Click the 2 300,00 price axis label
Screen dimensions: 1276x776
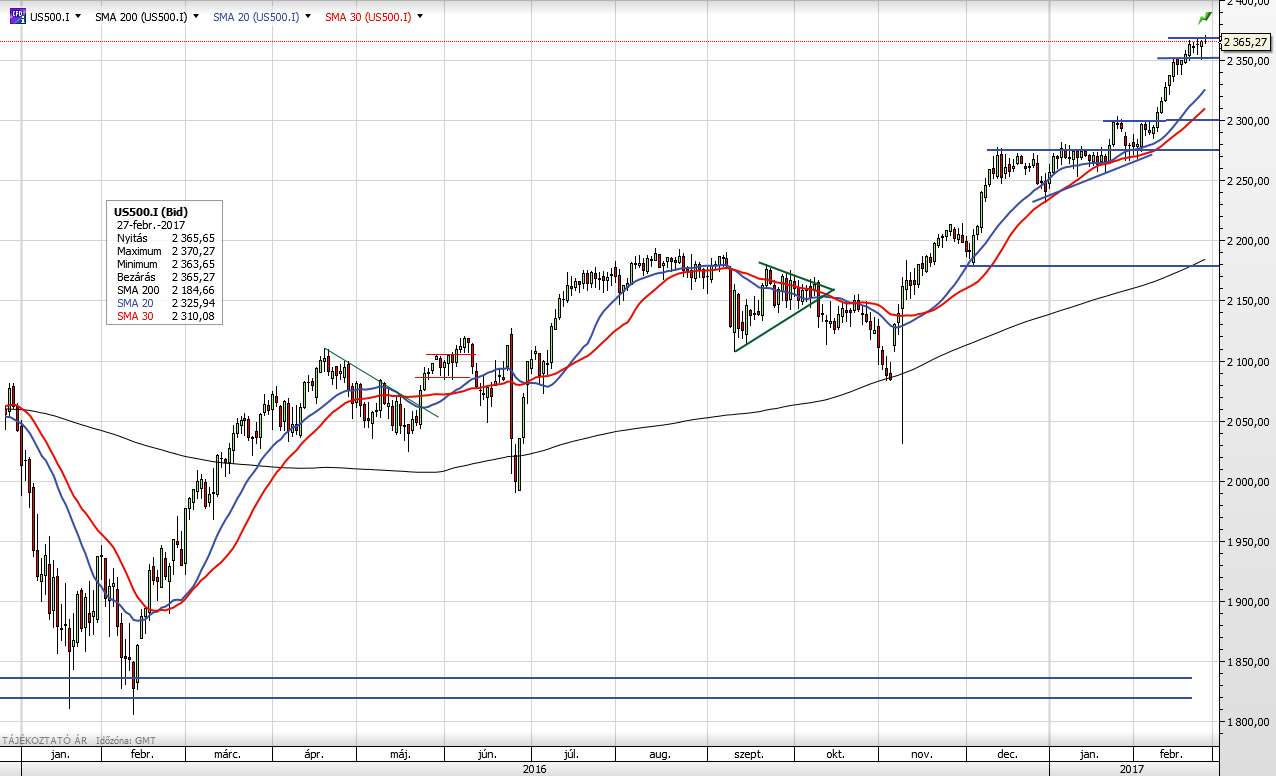click(x=1247, y=121)
